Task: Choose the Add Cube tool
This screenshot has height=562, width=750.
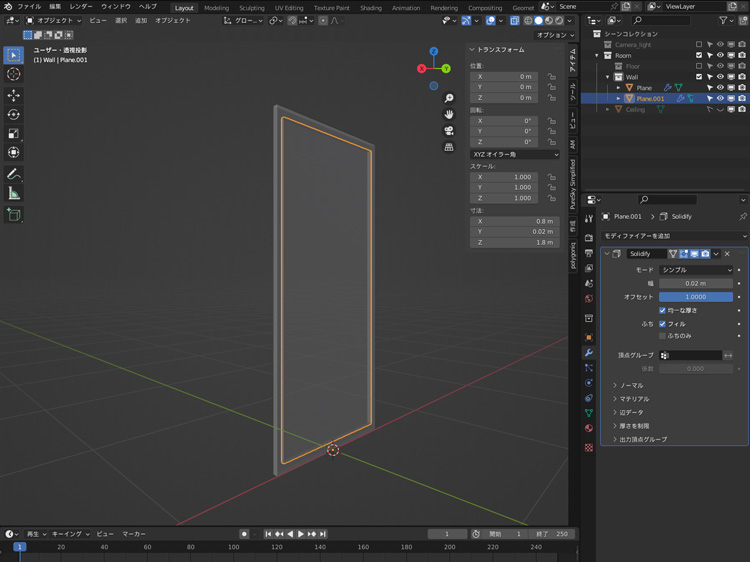Action: tap(14, 214)
